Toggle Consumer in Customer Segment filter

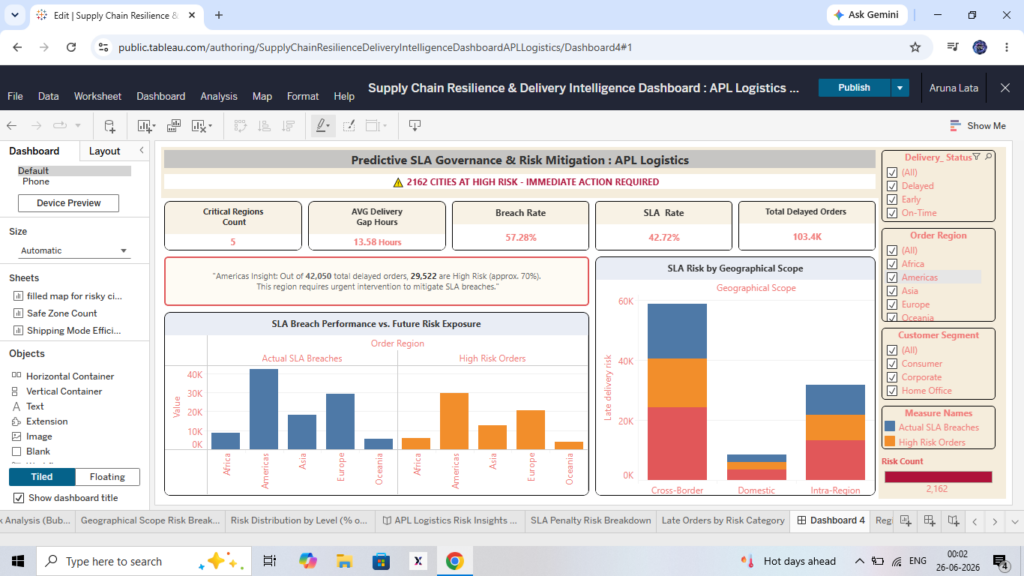[x=892, y=364]
